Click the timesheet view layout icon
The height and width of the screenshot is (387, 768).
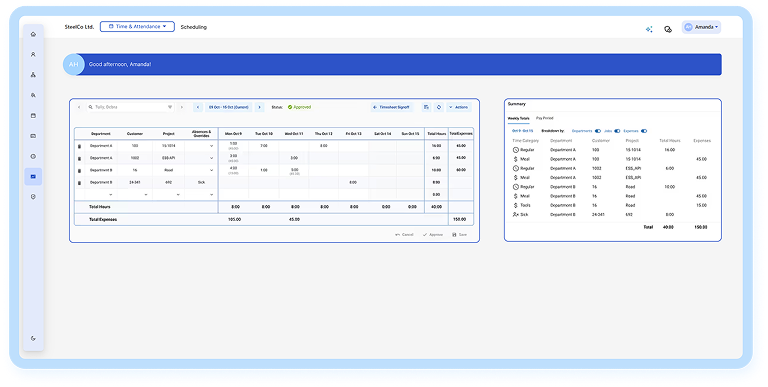(426, 107)
